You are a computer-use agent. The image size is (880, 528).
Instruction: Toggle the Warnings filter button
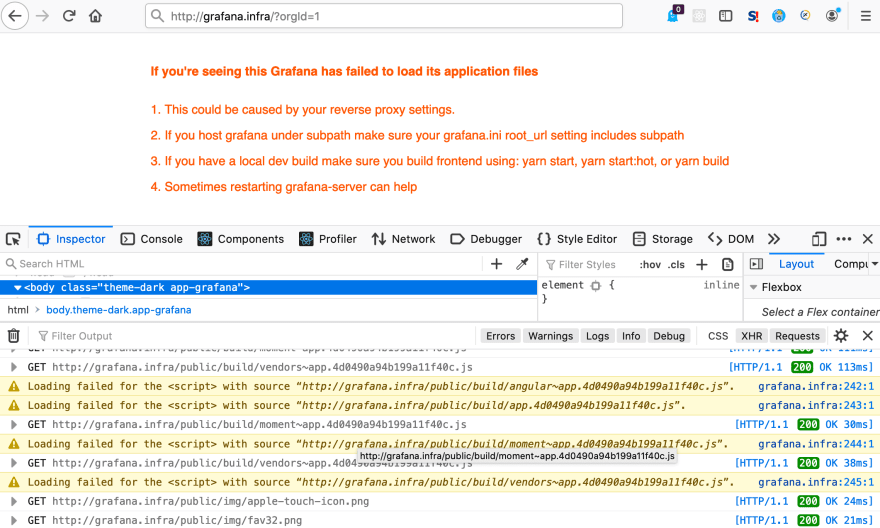click(x=550, y=336)
